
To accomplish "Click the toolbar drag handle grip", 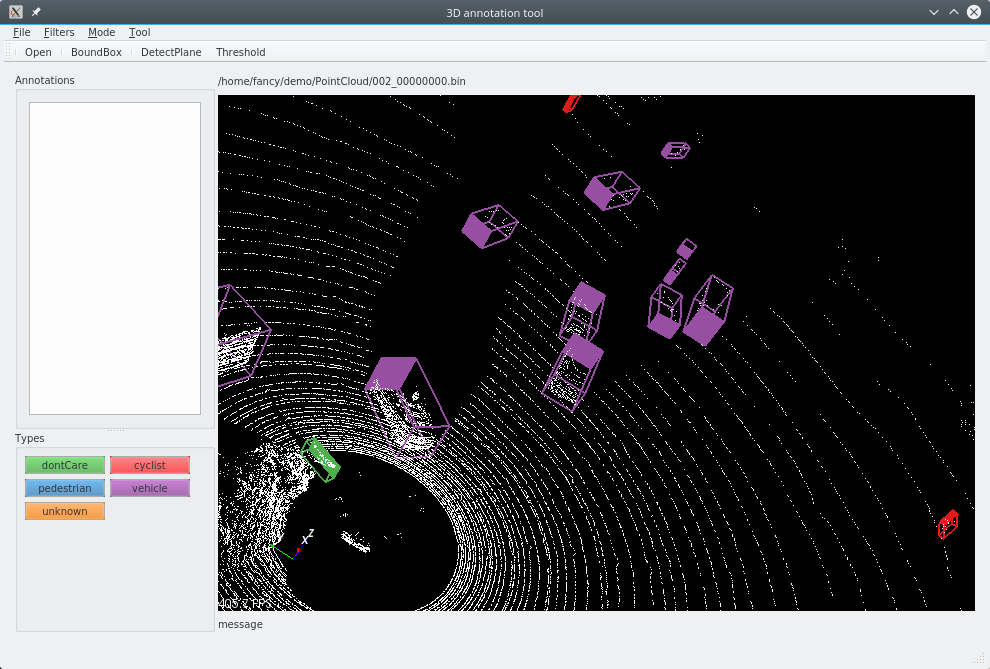I will pyautogui.click(x=8, y=52).
